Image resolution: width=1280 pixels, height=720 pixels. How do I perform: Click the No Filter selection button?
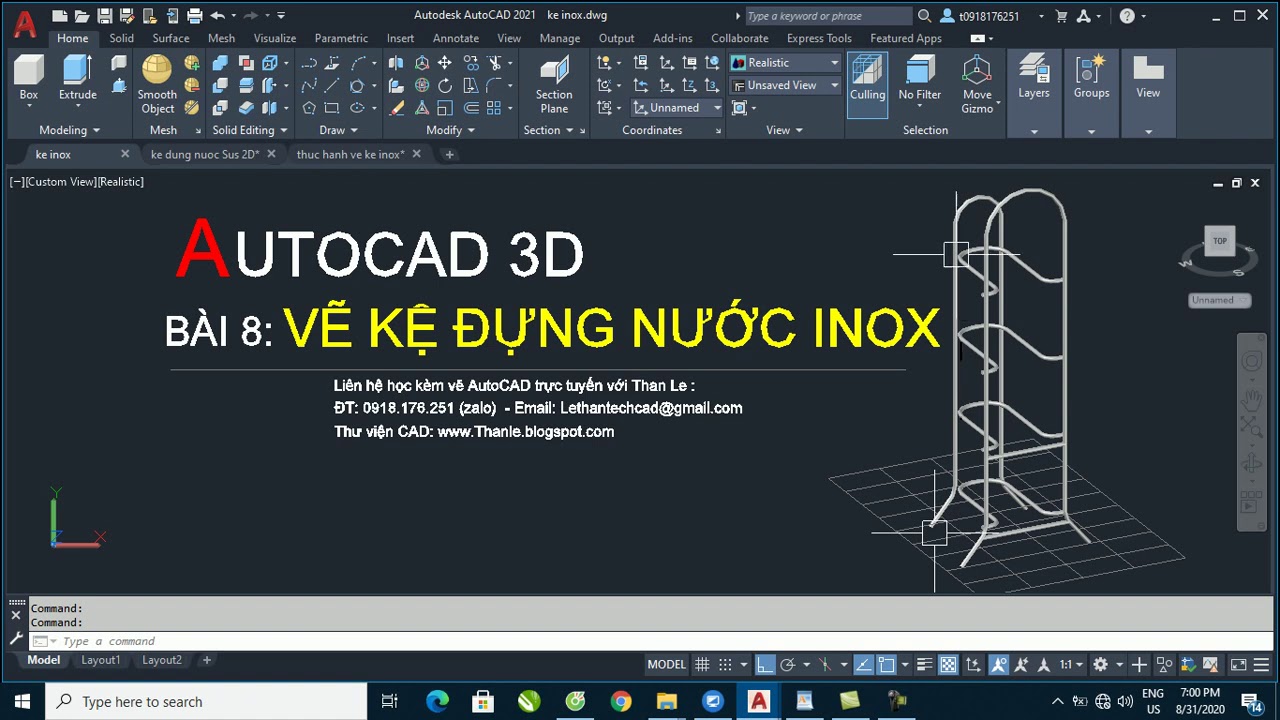pos(920,78)
